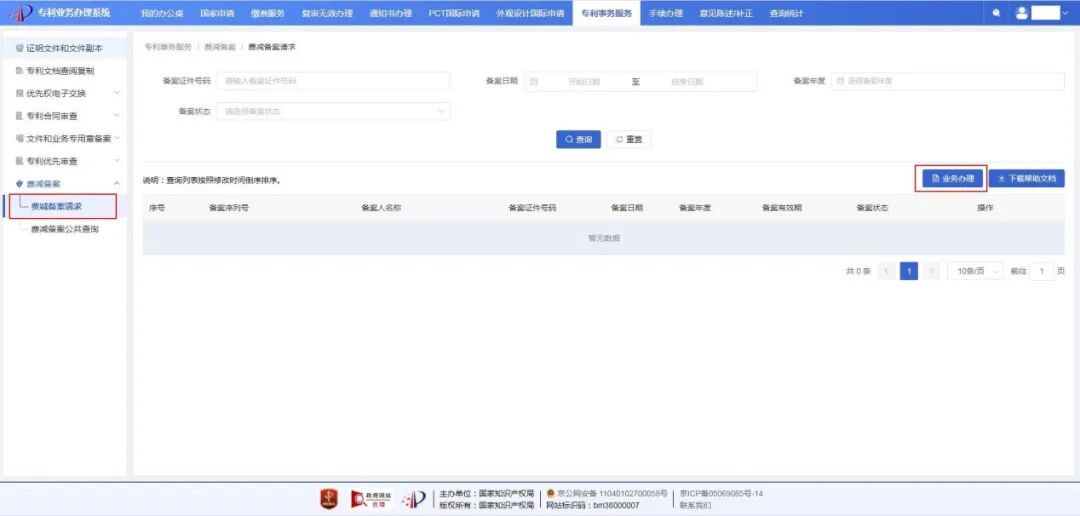Open 10条/页 page size dropdown
1080x516 pixels.
pyautogui.click(x=975, y=271)
